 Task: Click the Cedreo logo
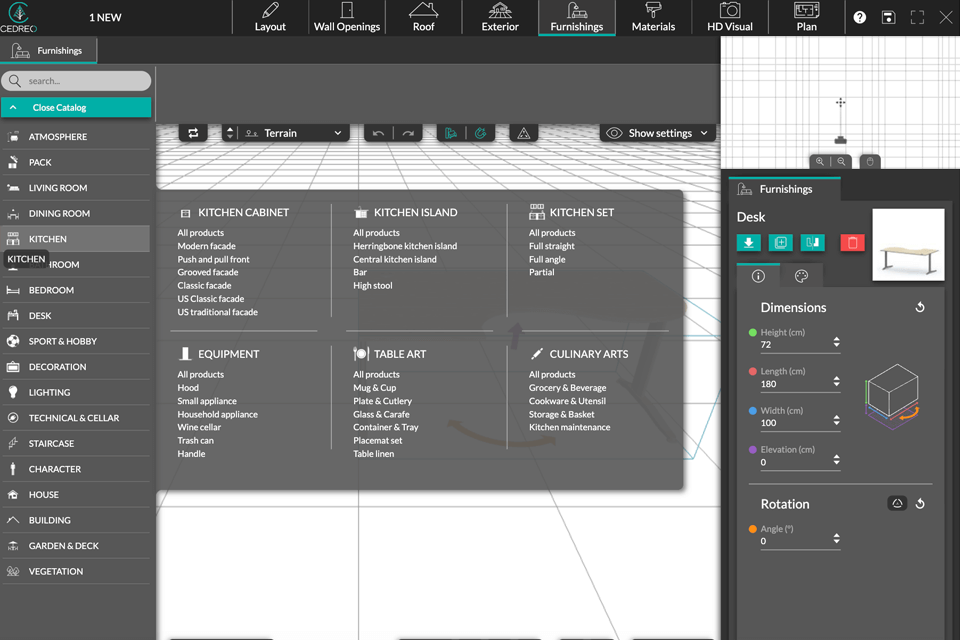(18, 17)
